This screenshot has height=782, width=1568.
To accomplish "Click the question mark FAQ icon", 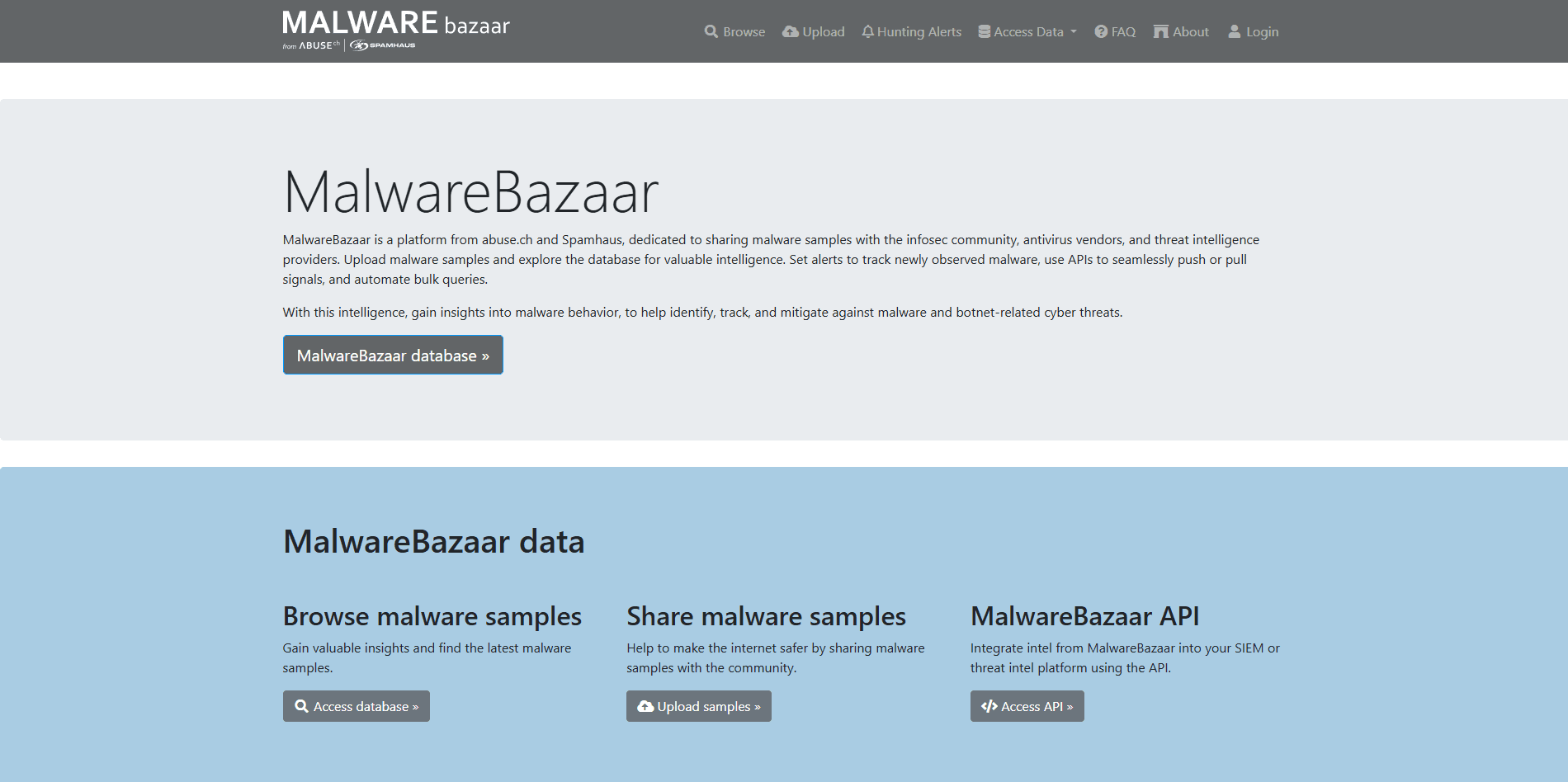I will pos(1101,31).
